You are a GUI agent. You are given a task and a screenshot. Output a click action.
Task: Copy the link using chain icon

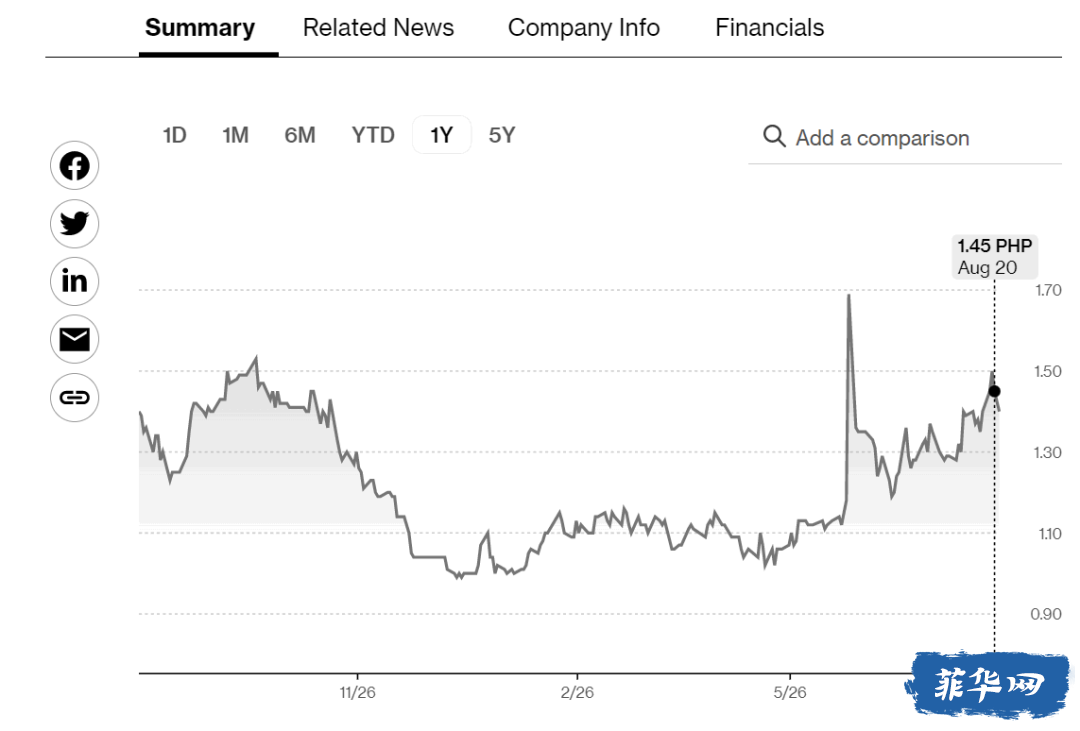(x=74, y=398)
